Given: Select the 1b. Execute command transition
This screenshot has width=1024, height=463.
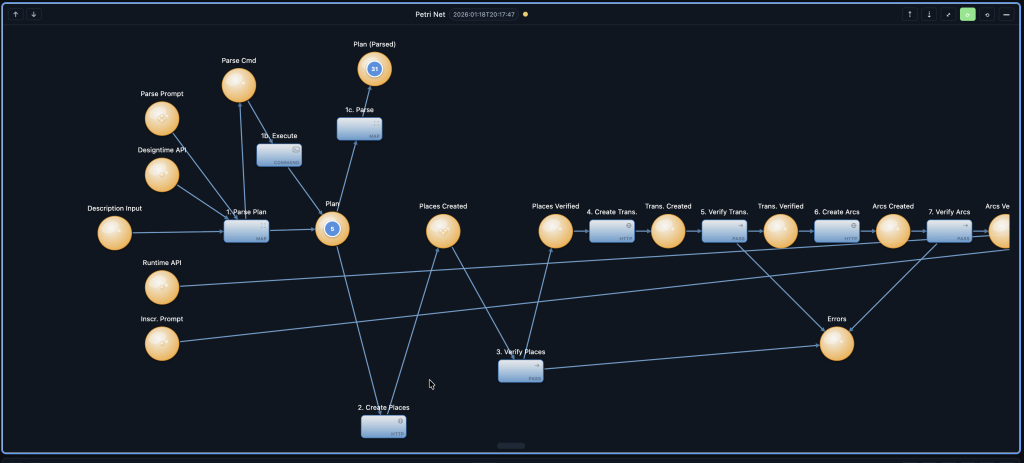Looking at the screenshot, I should (x=279, y=155).
